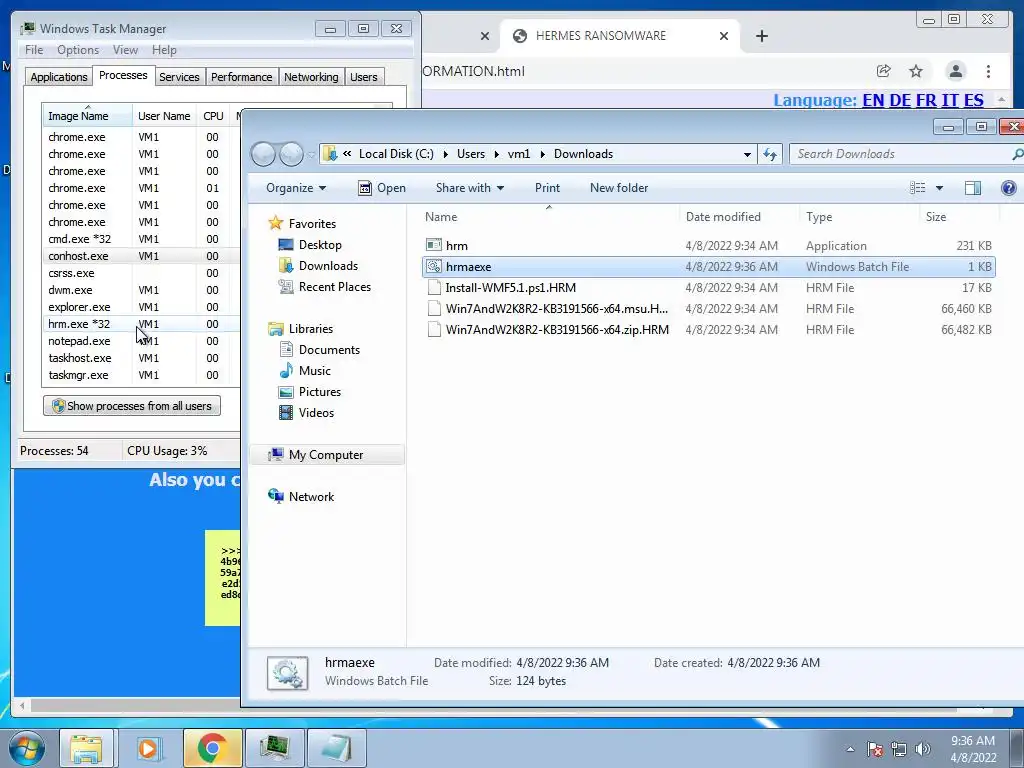
Task: Click Chrome share page icon
Action: click(x=884, y=71)
